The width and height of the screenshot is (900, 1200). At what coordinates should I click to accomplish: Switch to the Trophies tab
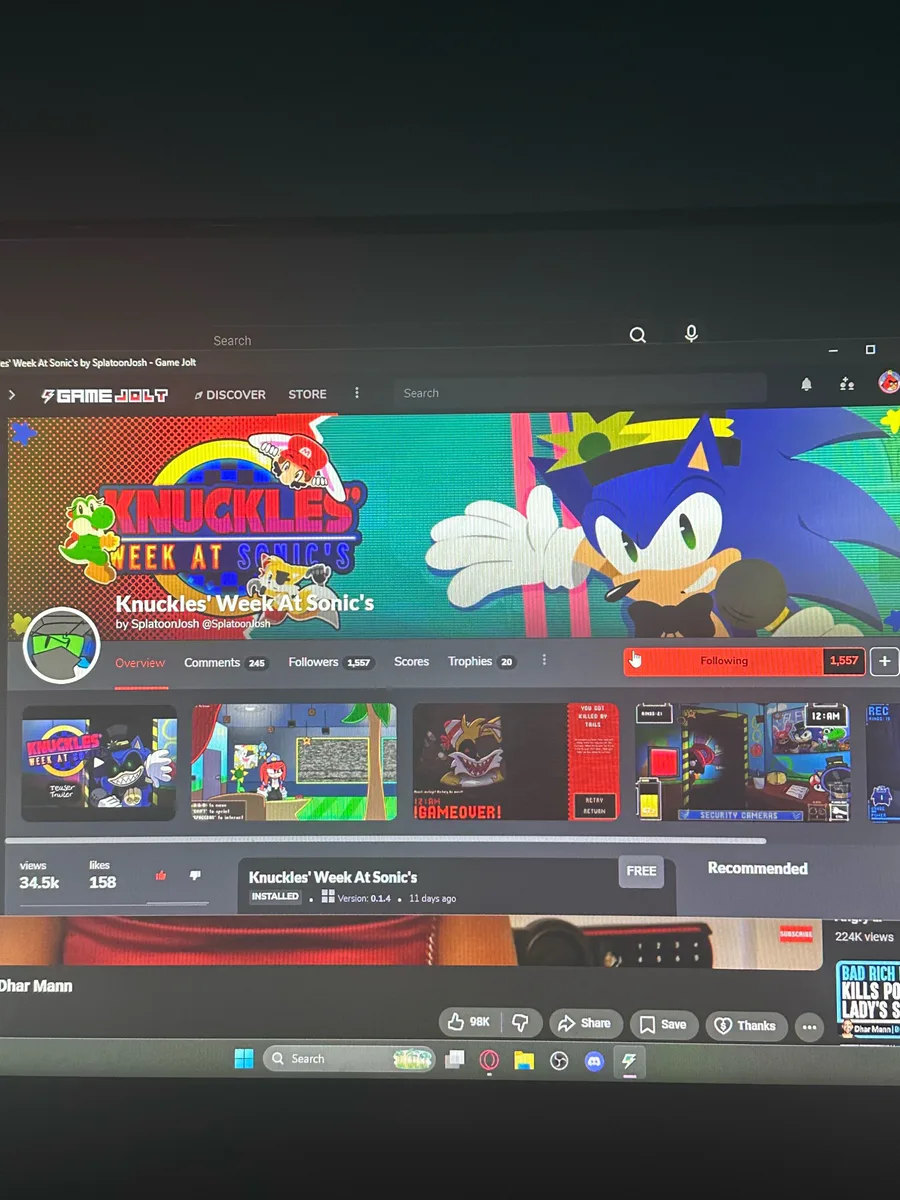click(x=481, y=662)
